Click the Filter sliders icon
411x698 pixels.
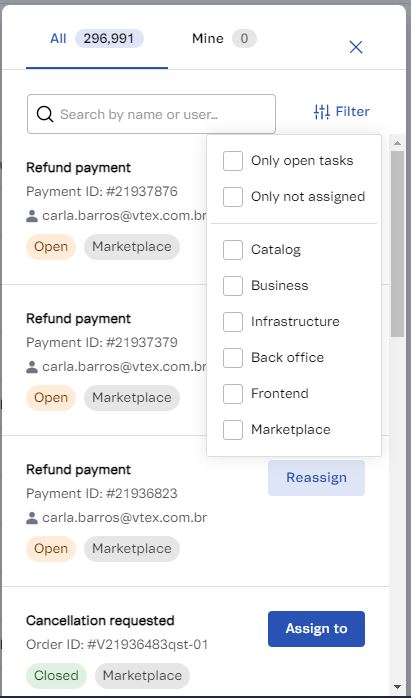pos(321,111)
